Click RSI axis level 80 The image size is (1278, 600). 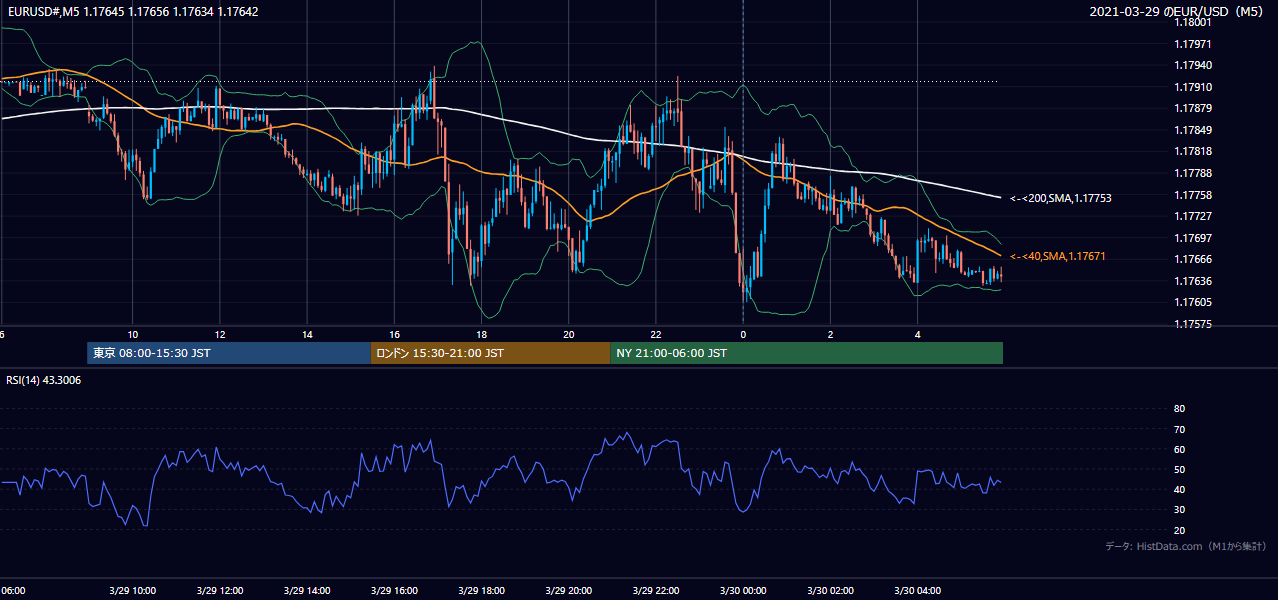click(1179, 409)
